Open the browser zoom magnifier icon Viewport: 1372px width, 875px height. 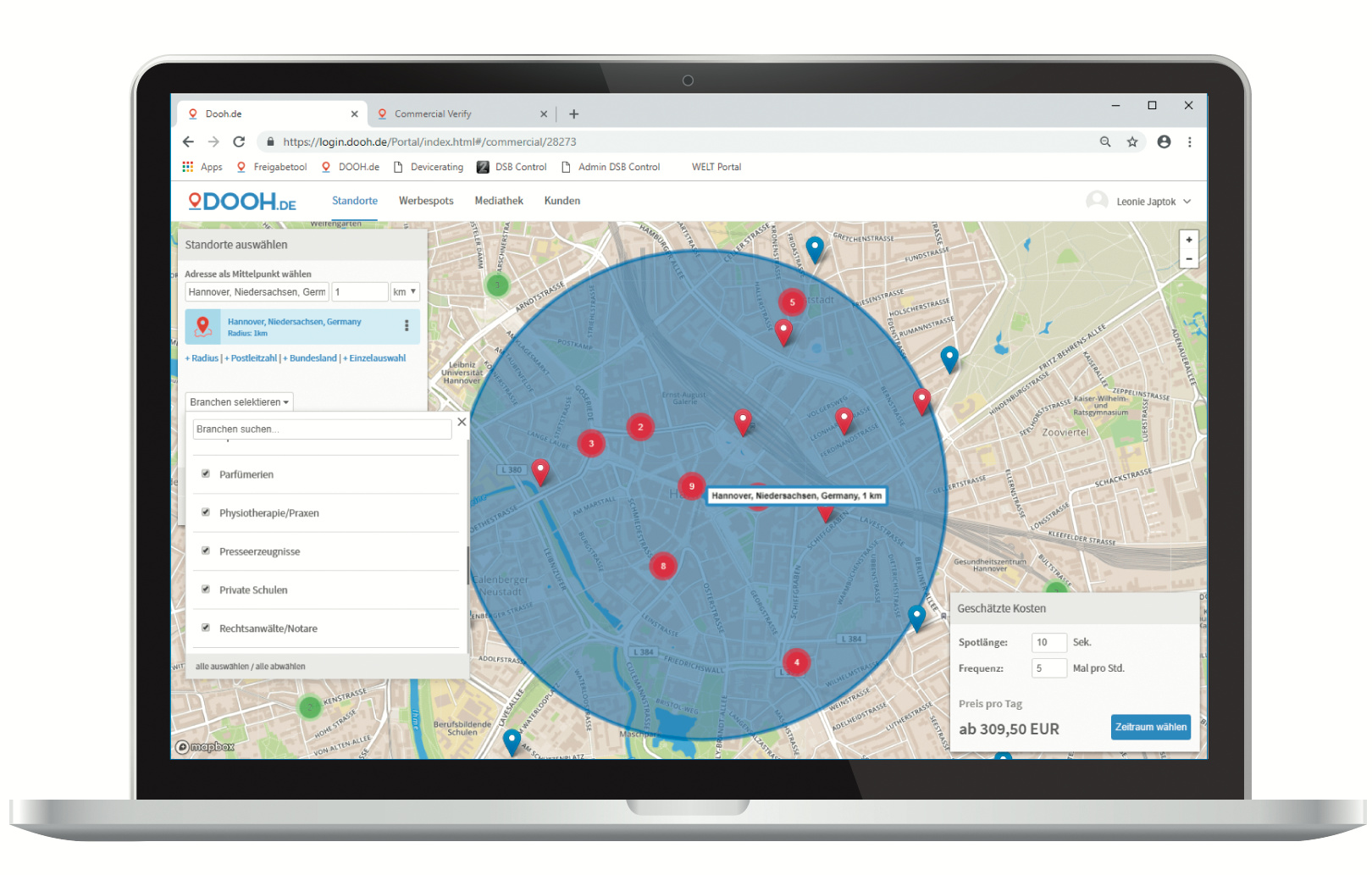1105,141
